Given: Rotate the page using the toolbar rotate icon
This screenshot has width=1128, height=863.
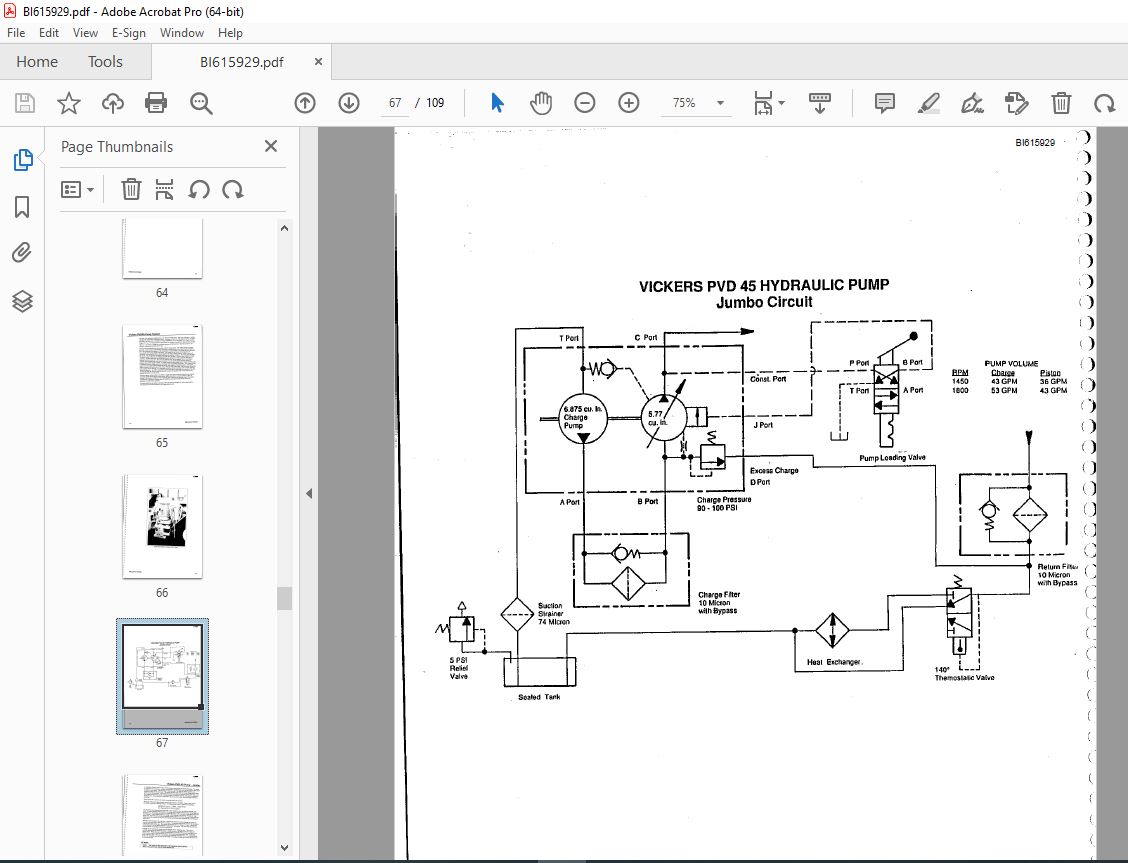Looking at the screenshot, I should (1105, 104).
